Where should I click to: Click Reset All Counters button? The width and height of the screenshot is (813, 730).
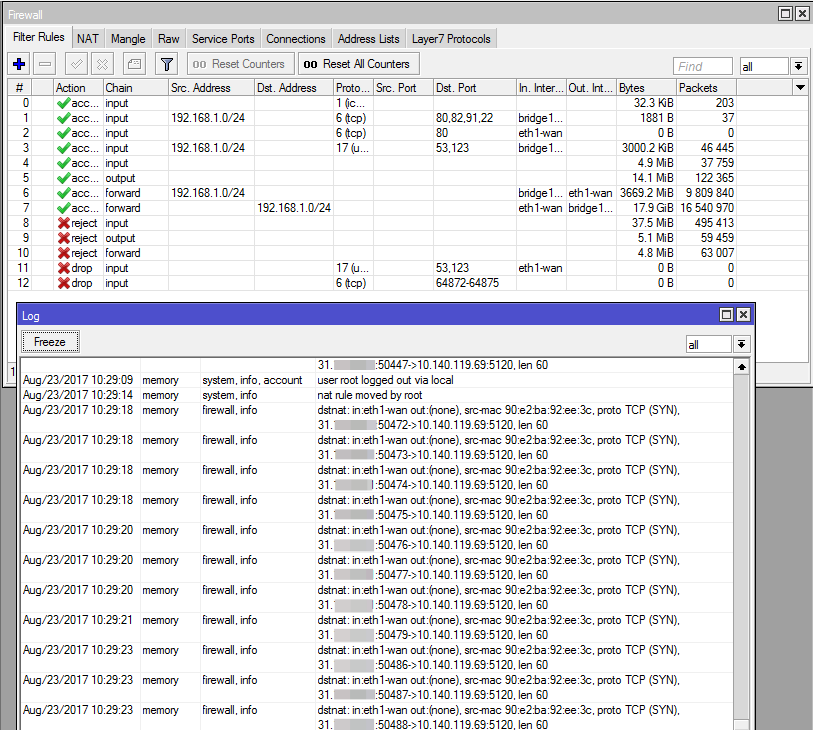pos(359,64)
